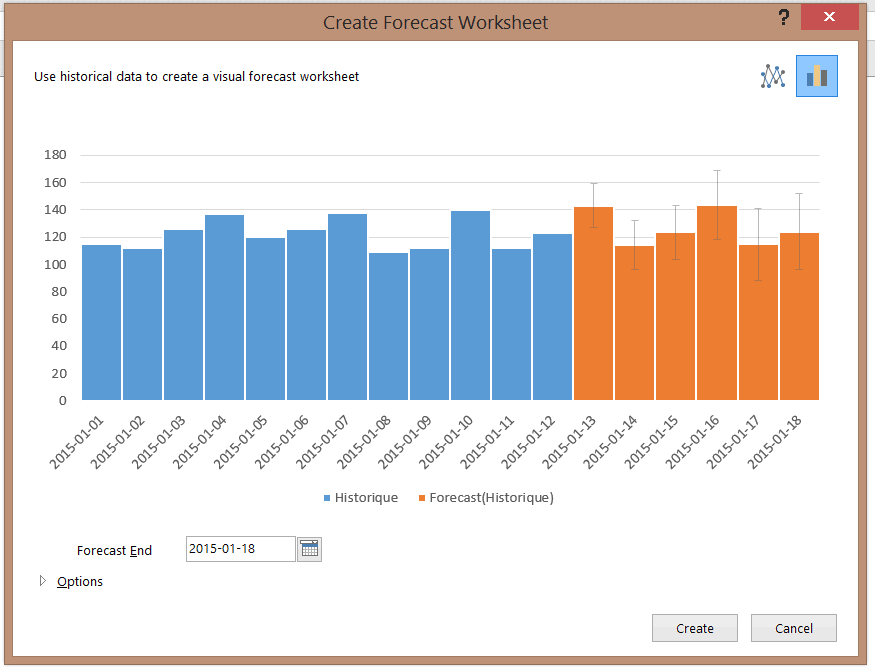Select the blue bar for 2015-01-10
This screenshot has width=875, height=669.
[470, 305]
